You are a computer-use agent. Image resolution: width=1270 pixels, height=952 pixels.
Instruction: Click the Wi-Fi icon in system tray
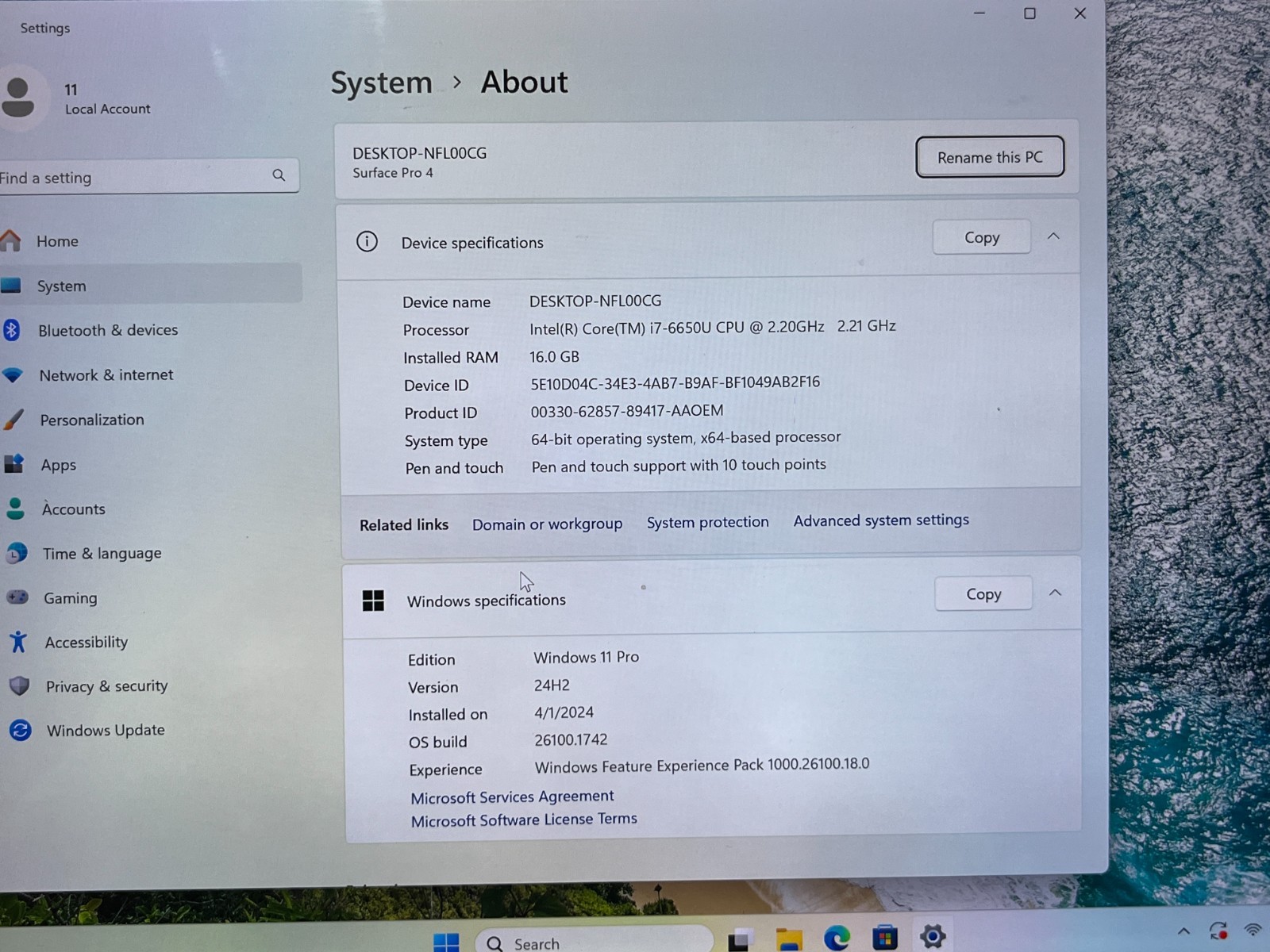(1253, 930)
